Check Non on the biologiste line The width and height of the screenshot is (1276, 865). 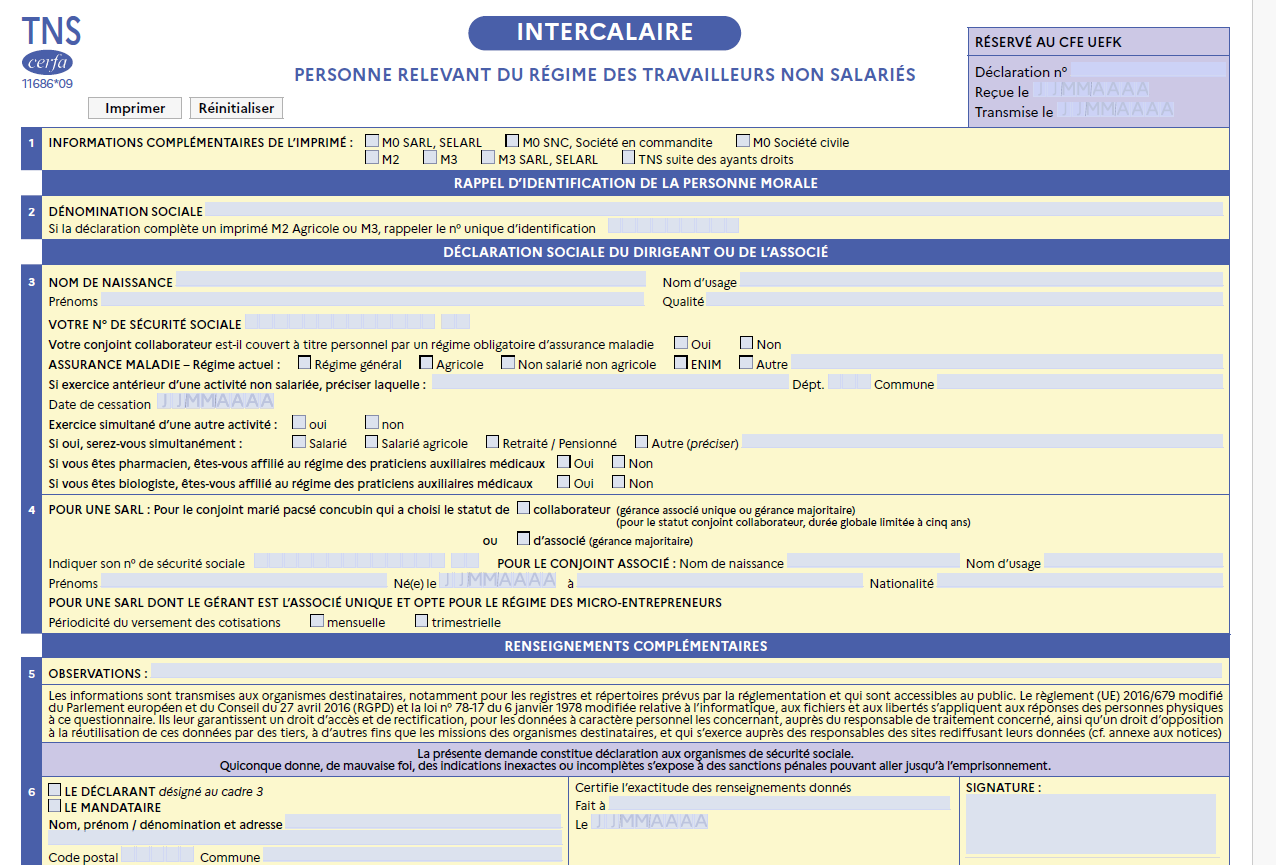coord(619,482)
